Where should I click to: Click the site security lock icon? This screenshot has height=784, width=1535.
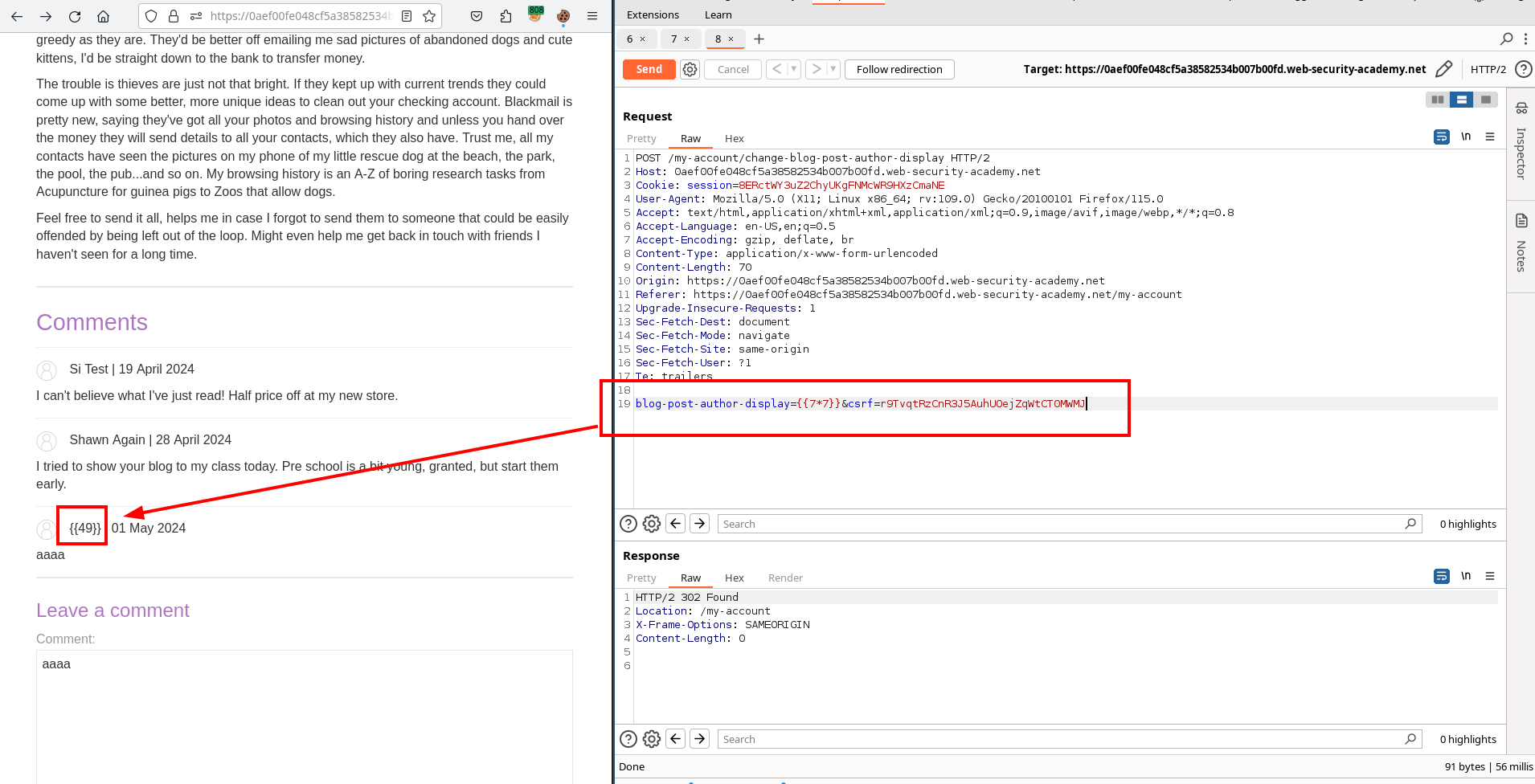[x=174, y=16]
